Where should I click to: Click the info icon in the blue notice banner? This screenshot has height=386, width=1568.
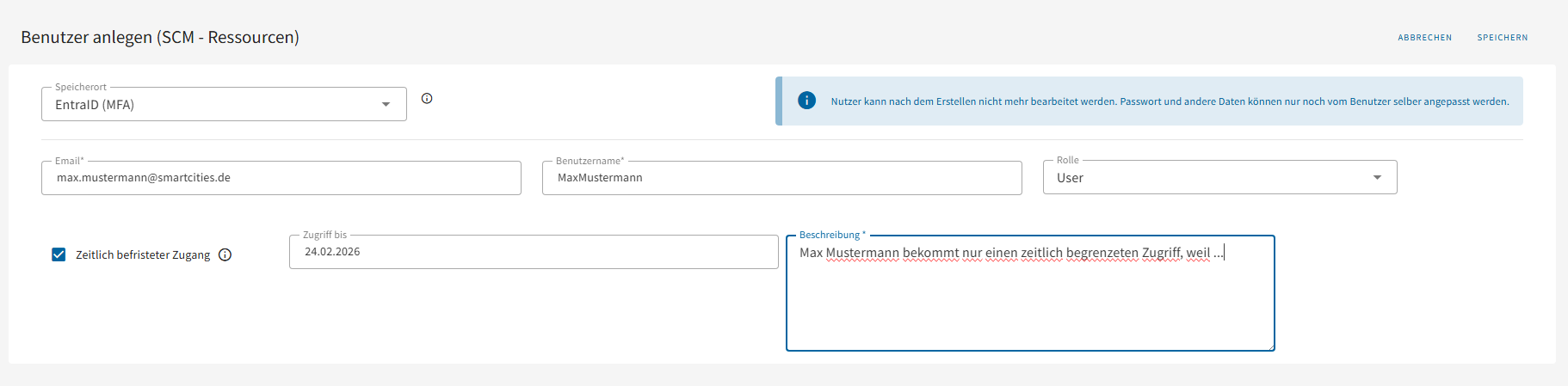806,101
